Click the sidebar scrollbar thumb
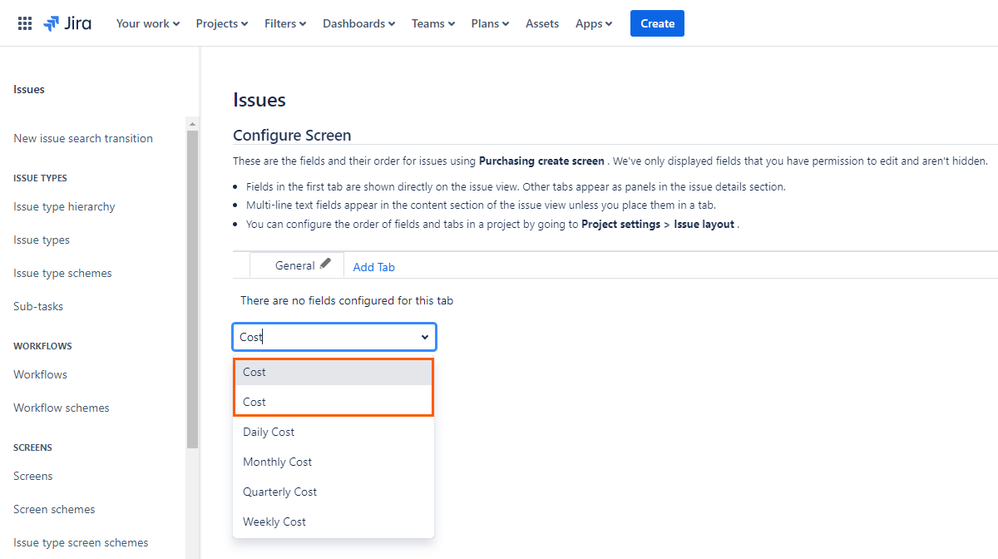Image resolution: width=998 pixels, height=559 pixels. (192, 290)
